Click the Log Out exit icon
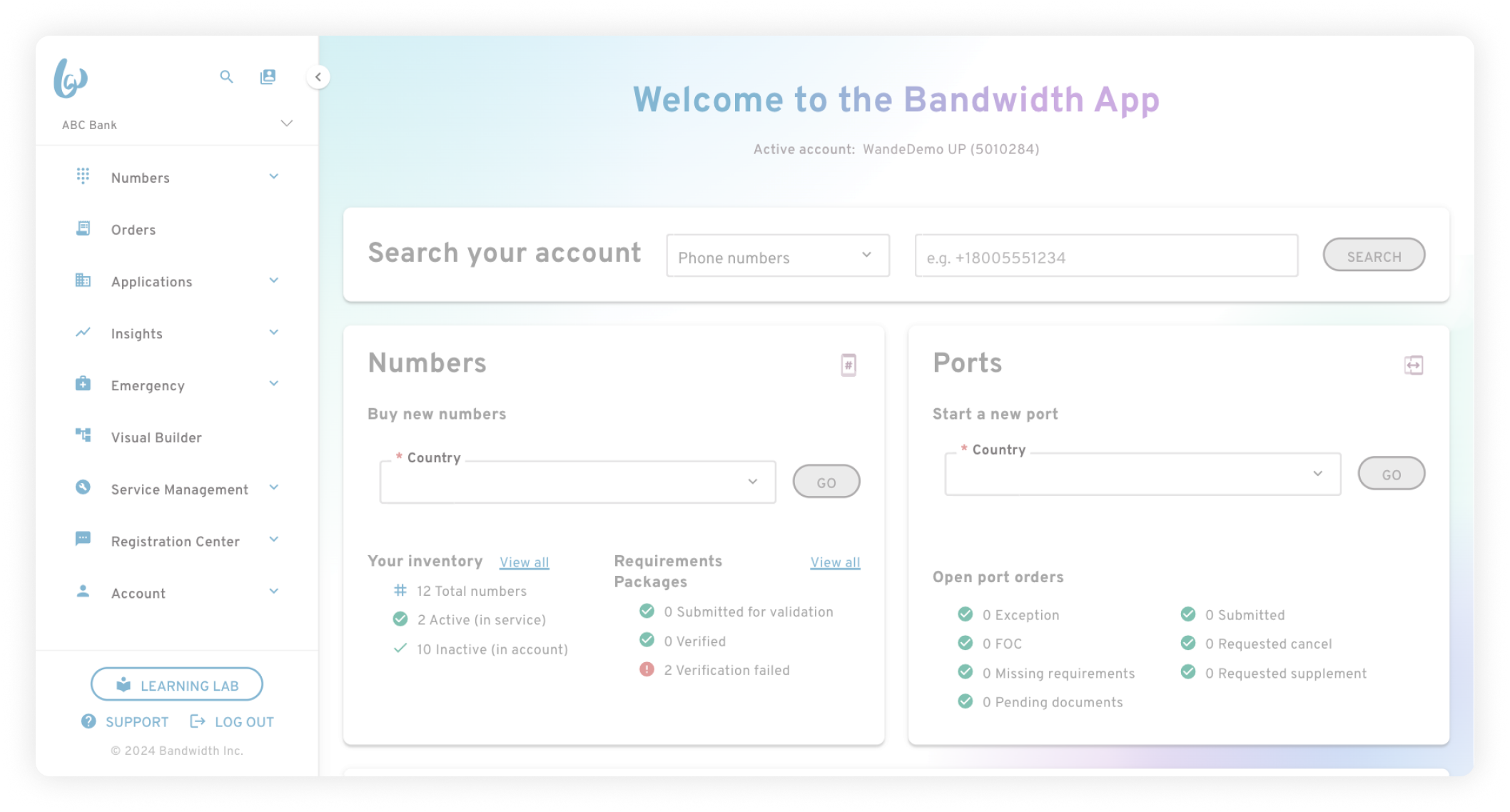The width and height of the screenshot is (1510, 812). 198,721
